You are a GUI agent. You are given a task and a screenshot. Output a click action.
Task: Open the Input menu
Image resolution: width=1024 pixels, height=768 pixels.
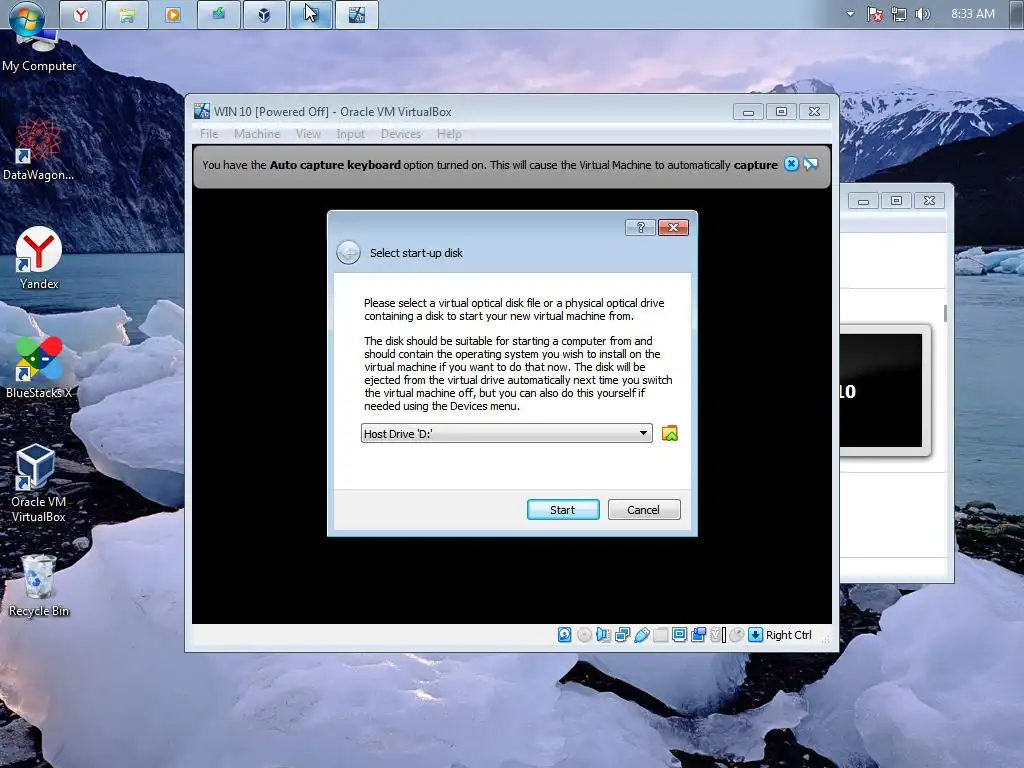(x=351, y=134)
